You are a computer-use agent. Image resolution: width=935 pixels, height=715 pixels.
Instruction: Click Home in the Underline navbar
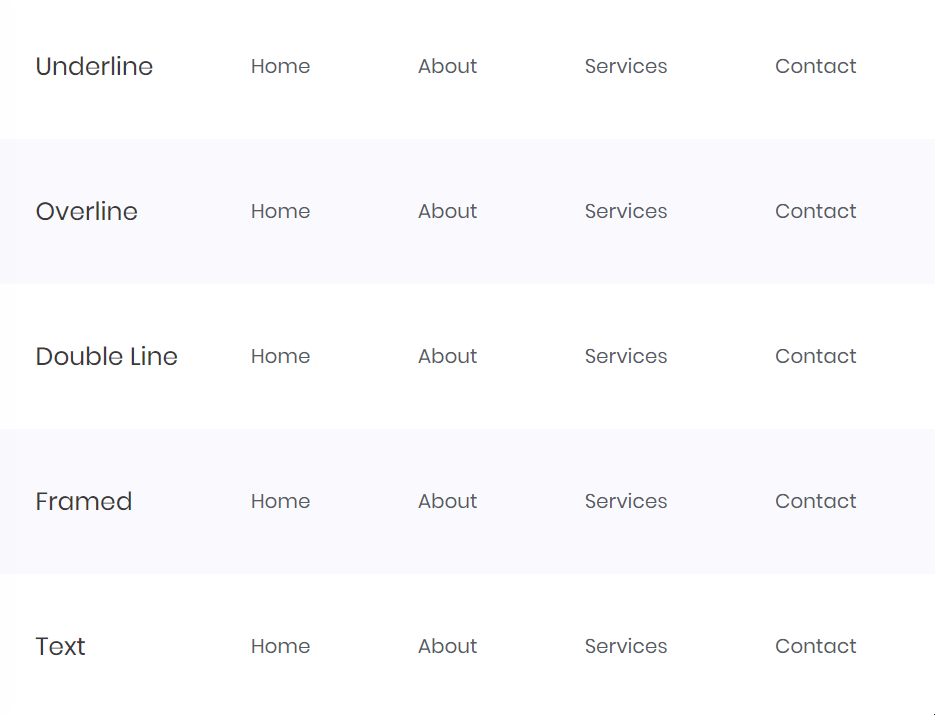pyautogui.click(x=280, y=66)
